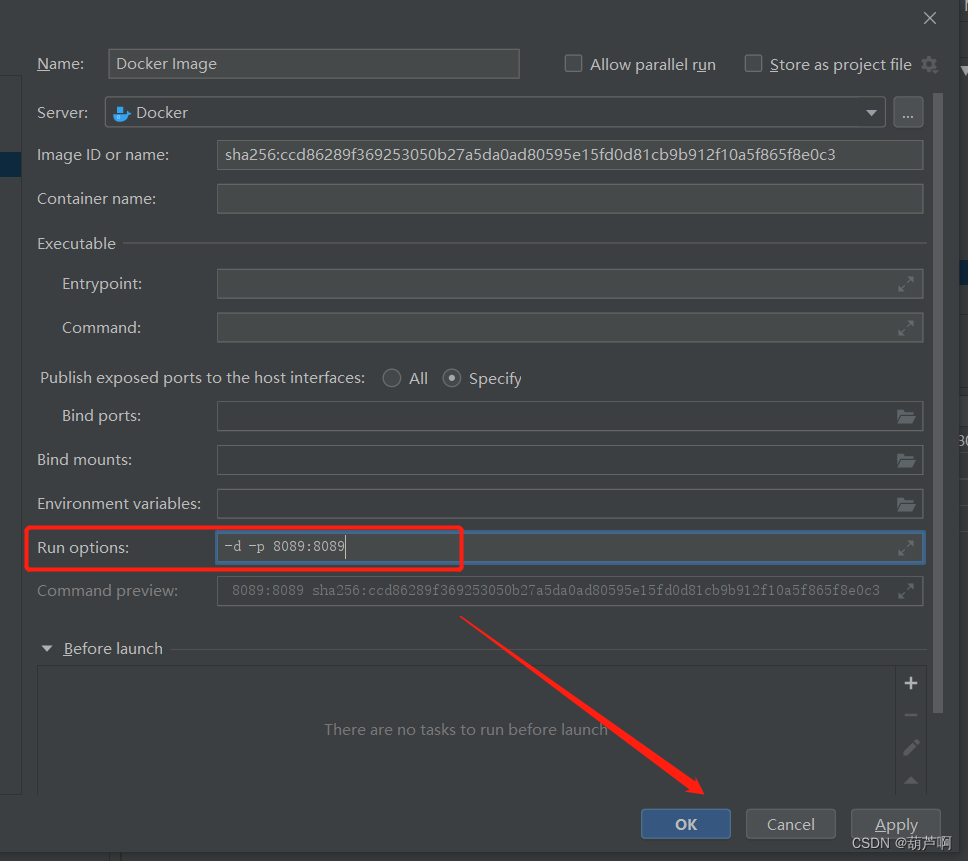Click the OK button
The image size is (968, 861).
tap(685, 824)
